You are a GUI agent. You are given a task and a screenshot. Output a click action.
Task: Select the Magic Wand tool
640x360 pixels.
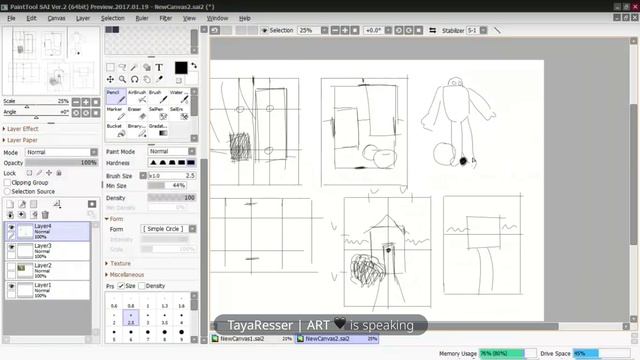click(134, 67)
